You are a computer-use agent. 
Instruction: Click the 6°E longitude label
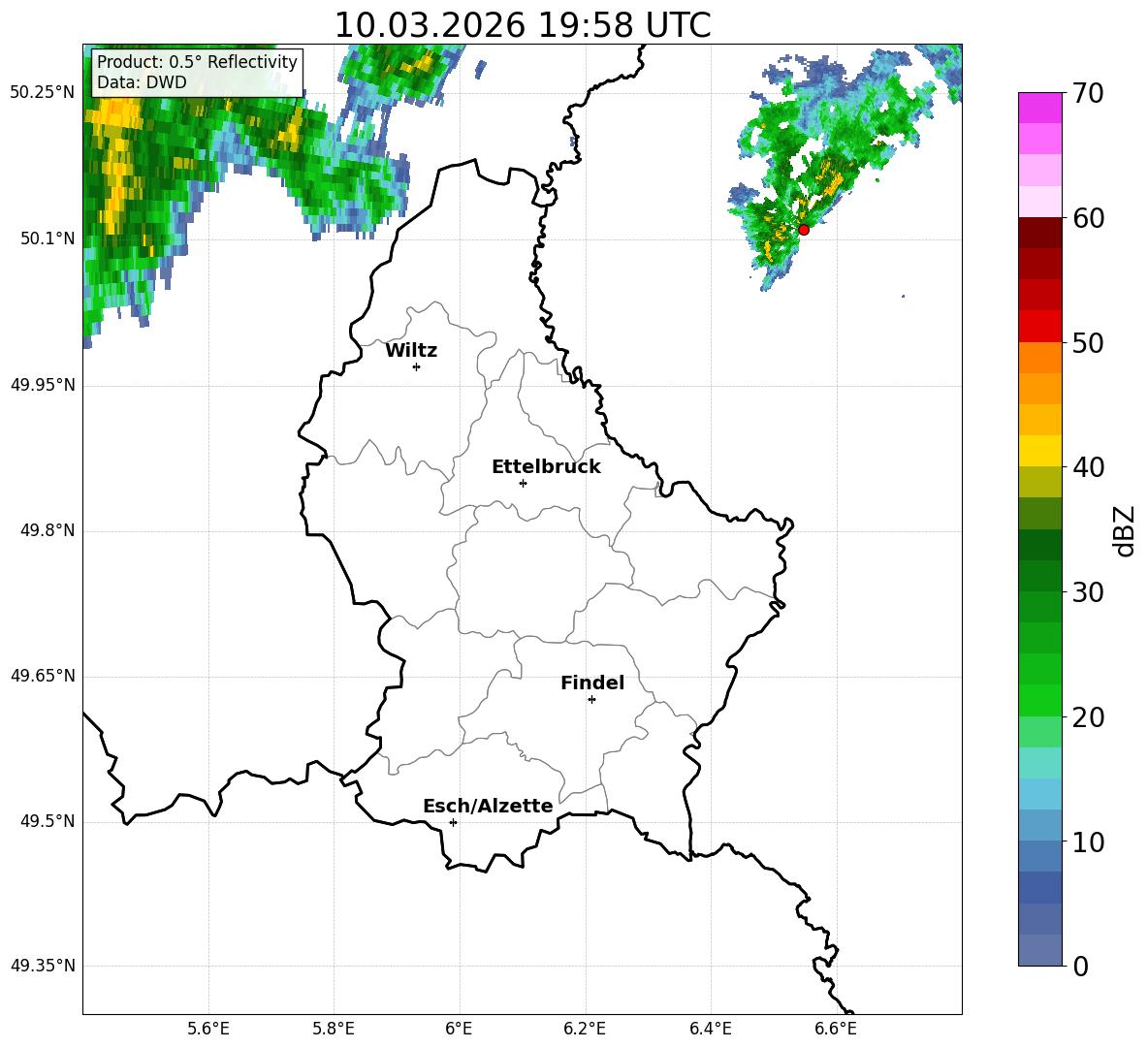point(459,1029)
